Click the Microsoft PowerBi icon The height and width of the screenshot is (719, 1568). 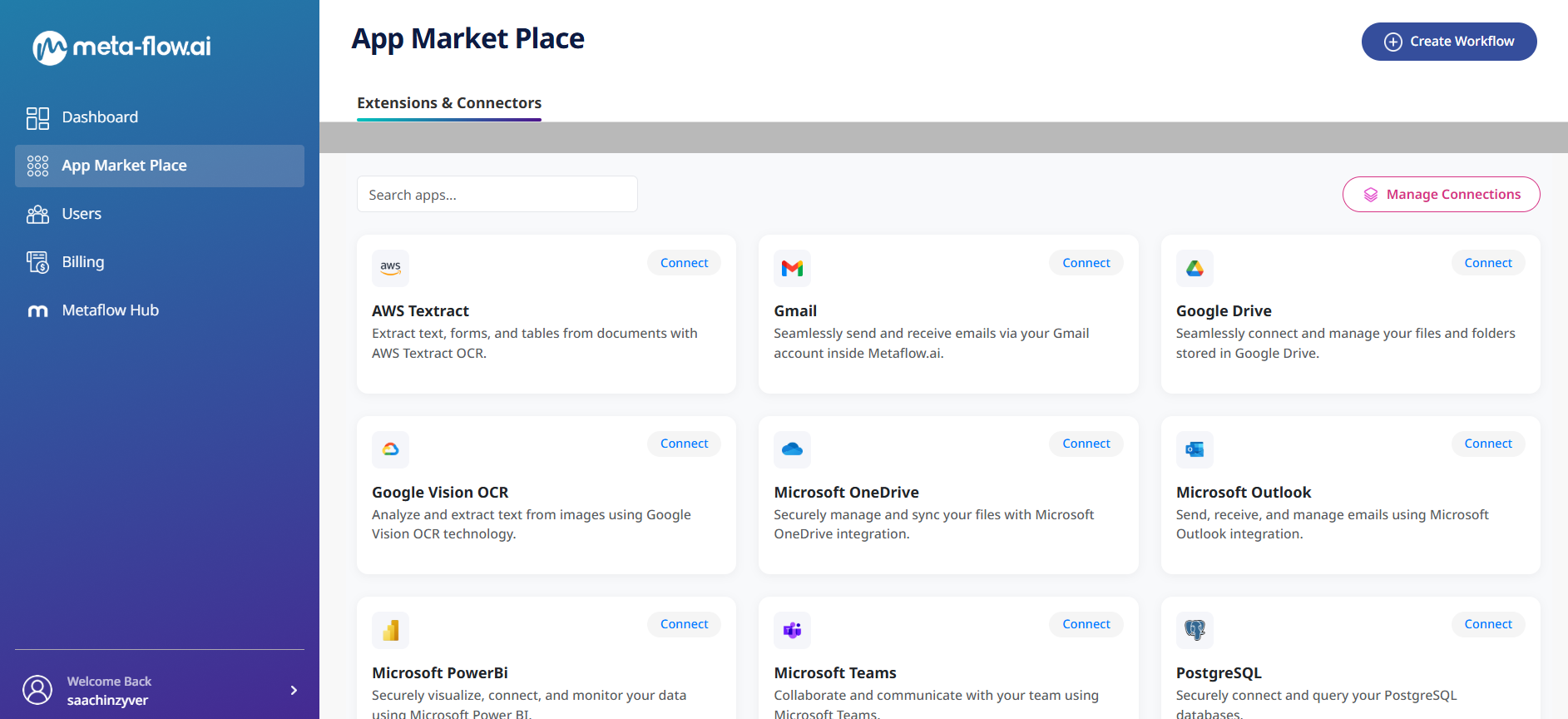coord(390,630)
